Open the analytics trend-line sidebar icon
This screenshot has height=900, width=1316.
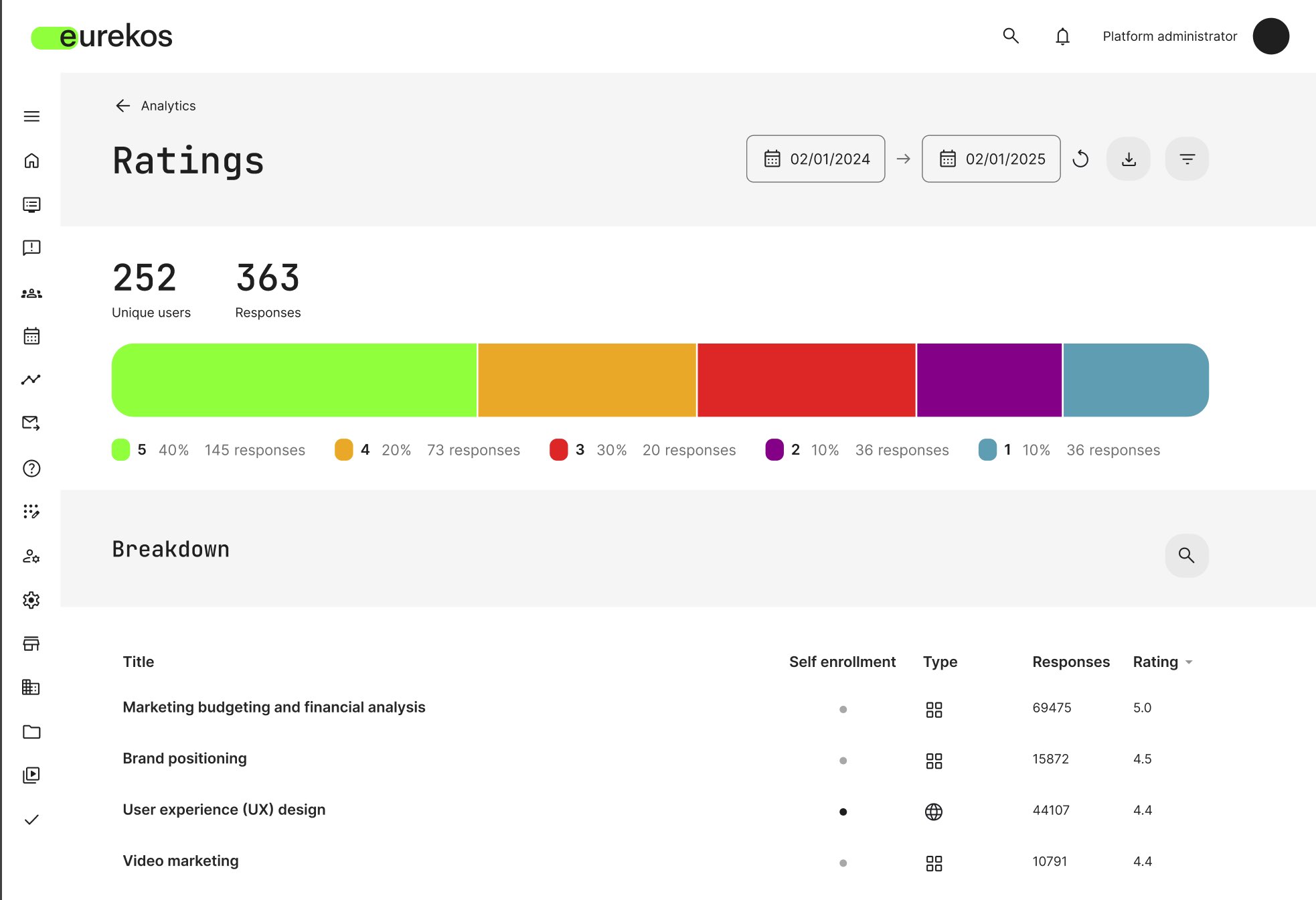(31, 380)
